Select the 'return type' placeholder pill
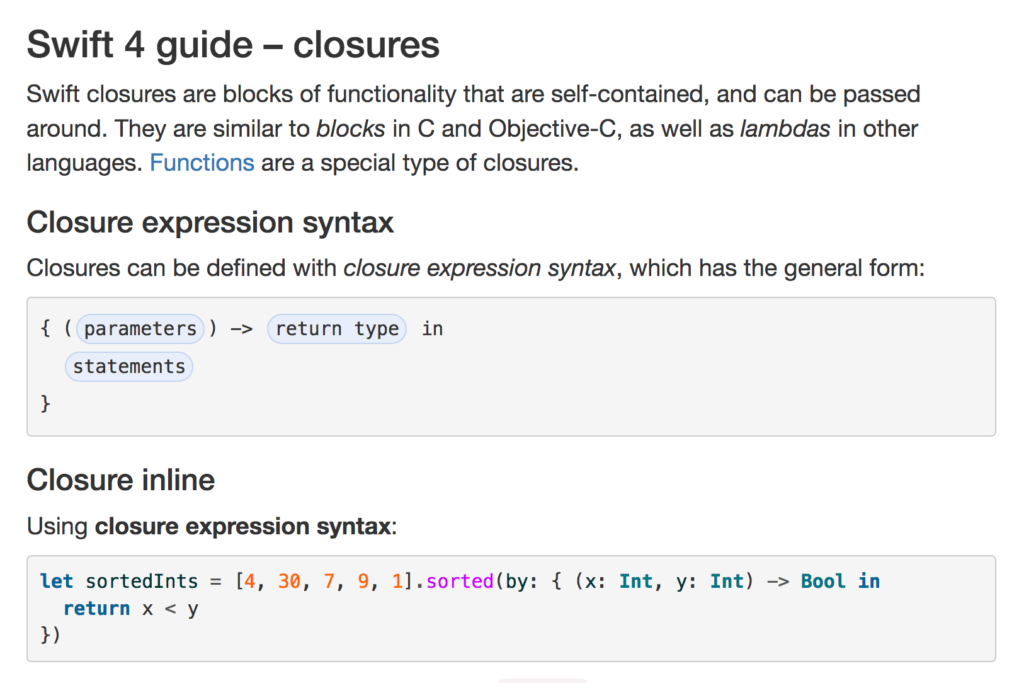Viewport: 1024px width, 683px height. coord(336,329)
